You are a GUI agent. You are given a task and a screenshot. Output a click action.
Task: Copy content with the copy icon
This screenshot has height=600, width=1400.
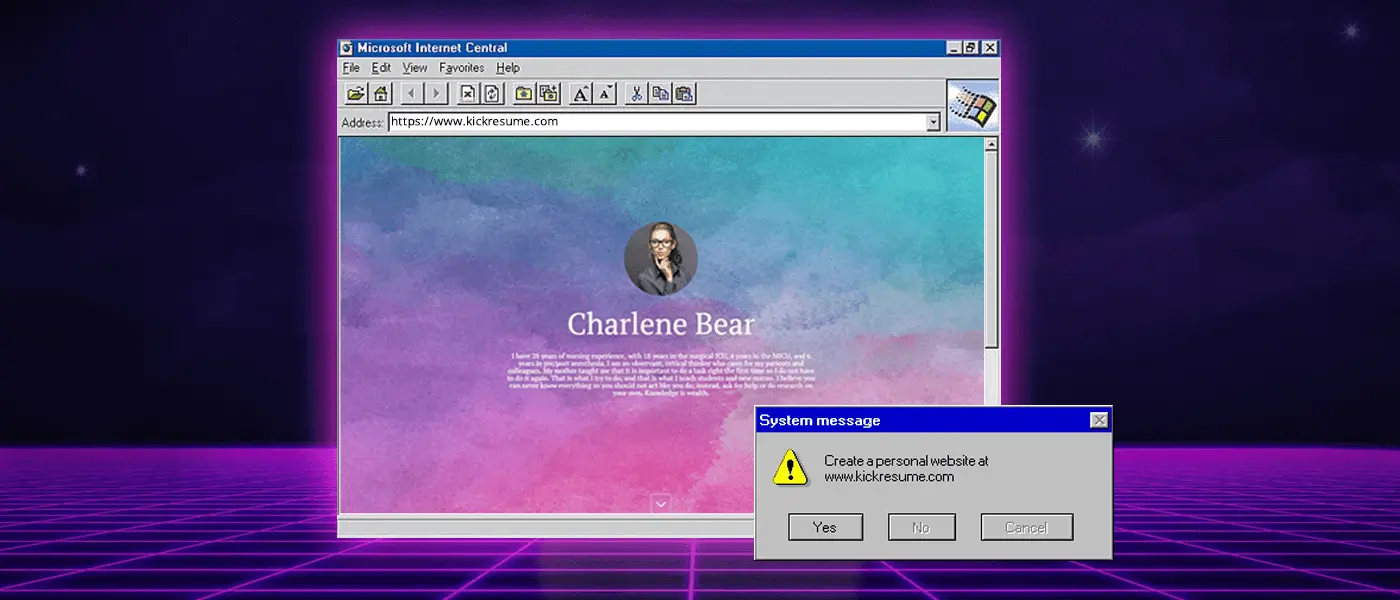pyautogui.click(x=661, y=93)
